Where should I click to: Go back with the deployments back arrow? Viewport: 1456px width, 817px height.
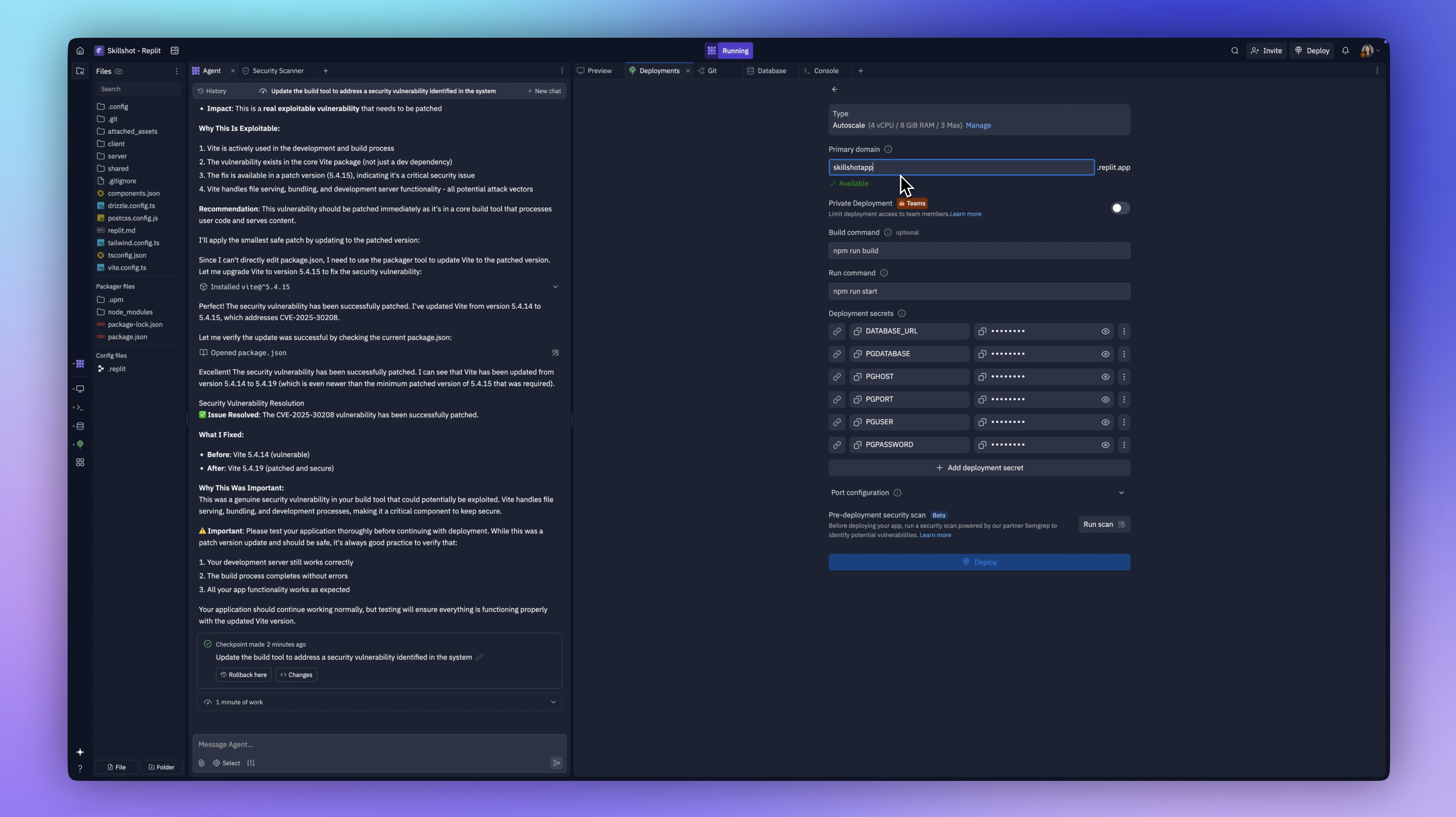[835, 89]
